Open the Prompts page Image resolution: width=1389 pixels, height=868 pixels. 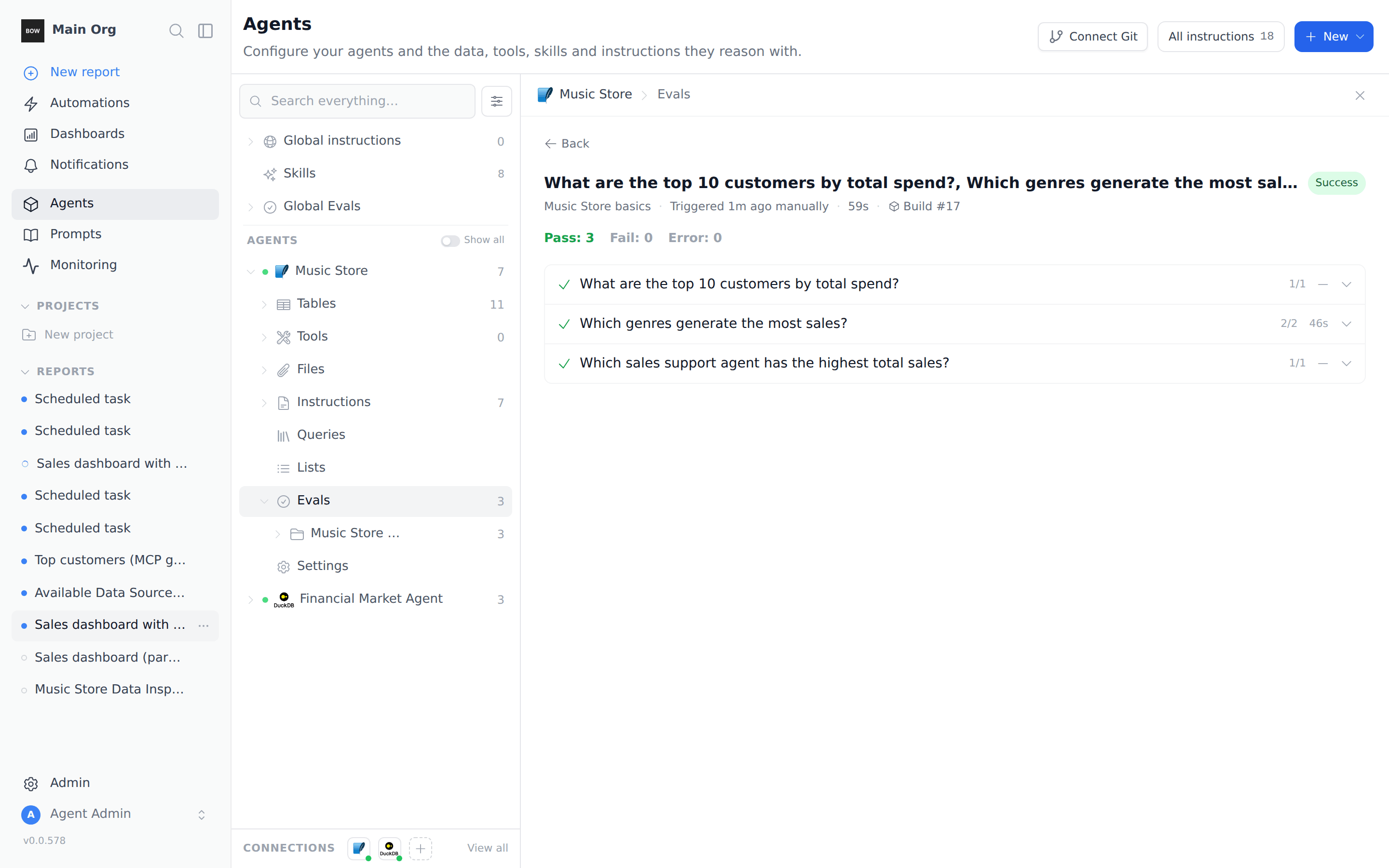tap(115, 234)
